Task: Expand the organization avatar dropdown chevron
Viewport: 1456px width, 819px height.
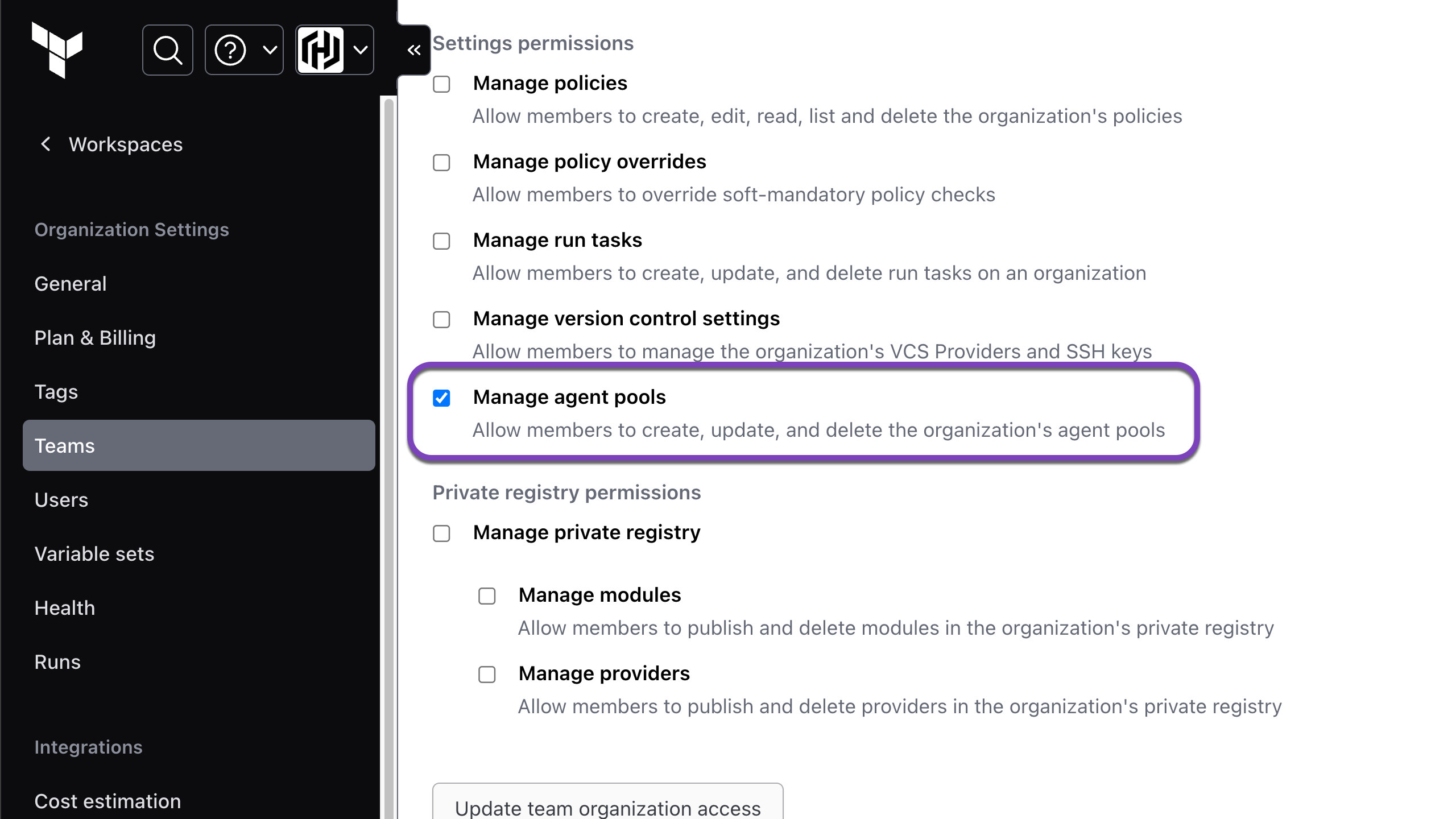Action: [x=361, y=50]
